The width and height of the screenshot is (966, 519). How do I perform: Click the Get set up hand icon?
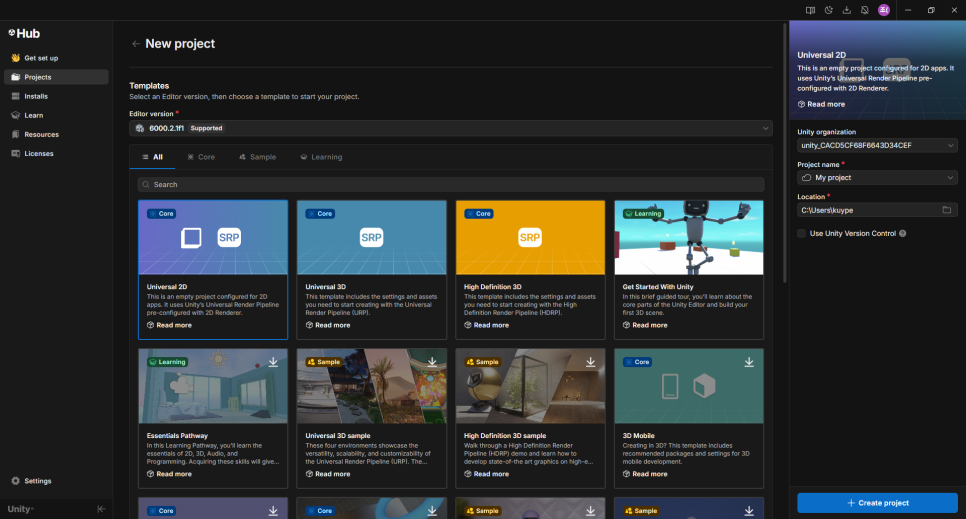tap(15, 58)
